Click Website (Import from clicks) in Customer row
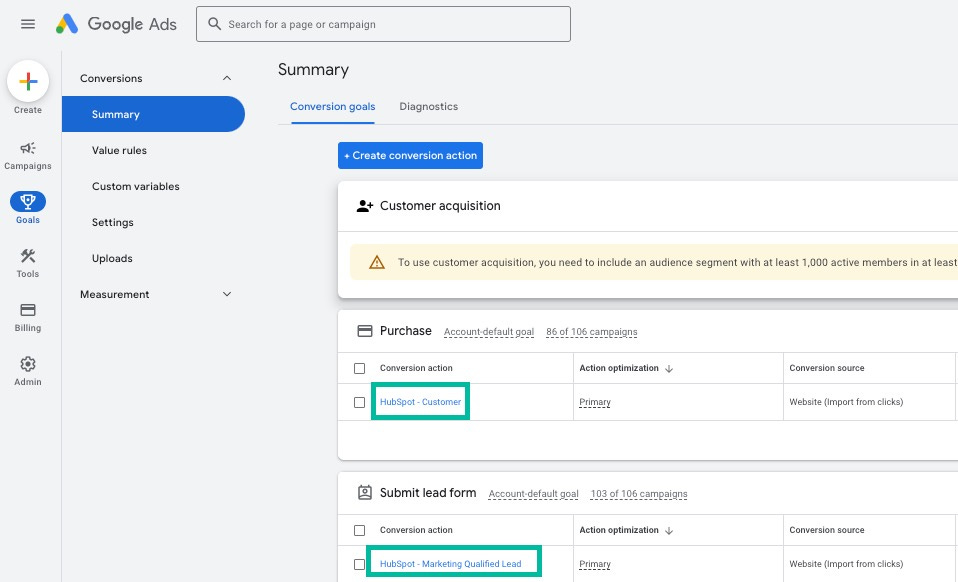 pos(846,402)
